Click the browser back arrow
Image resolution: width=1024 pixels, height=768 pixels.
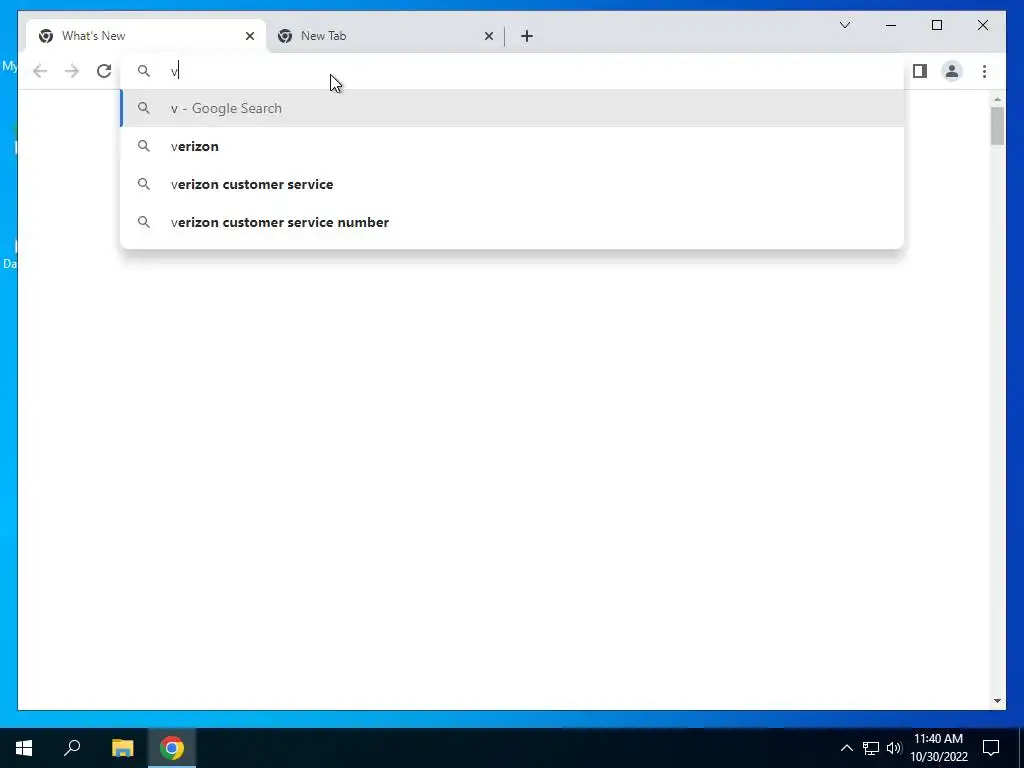click(40, 71)
